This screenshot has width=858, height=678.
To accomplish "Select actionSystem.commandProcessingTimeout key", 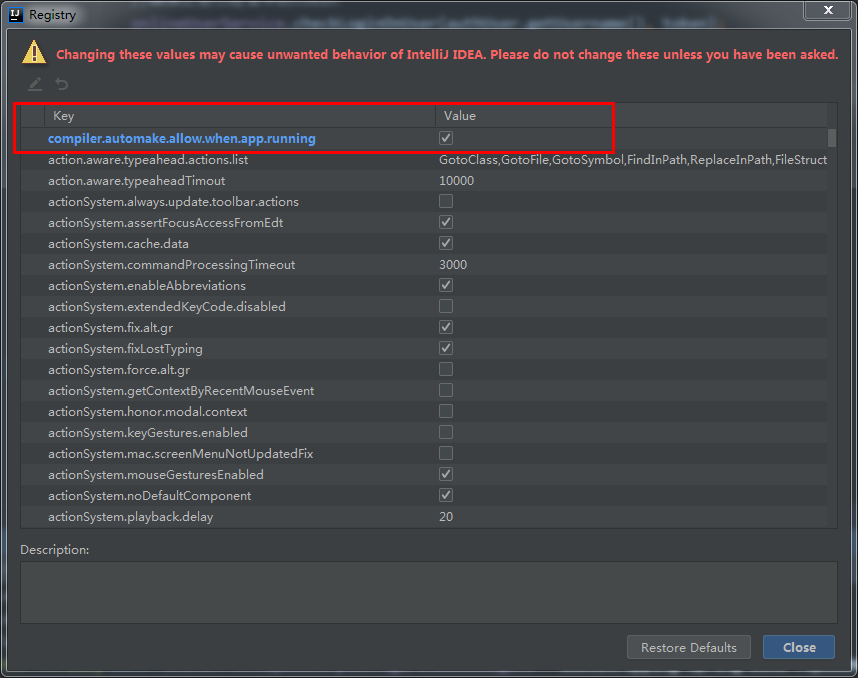I will pos(171,265).
